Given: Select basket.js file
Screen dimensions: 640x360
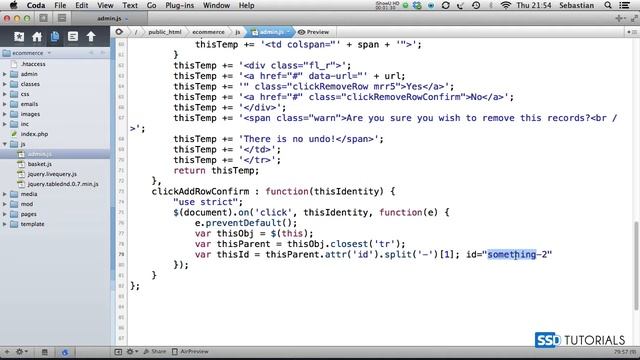Looking at the screenshot, I should tap(39, 164).
